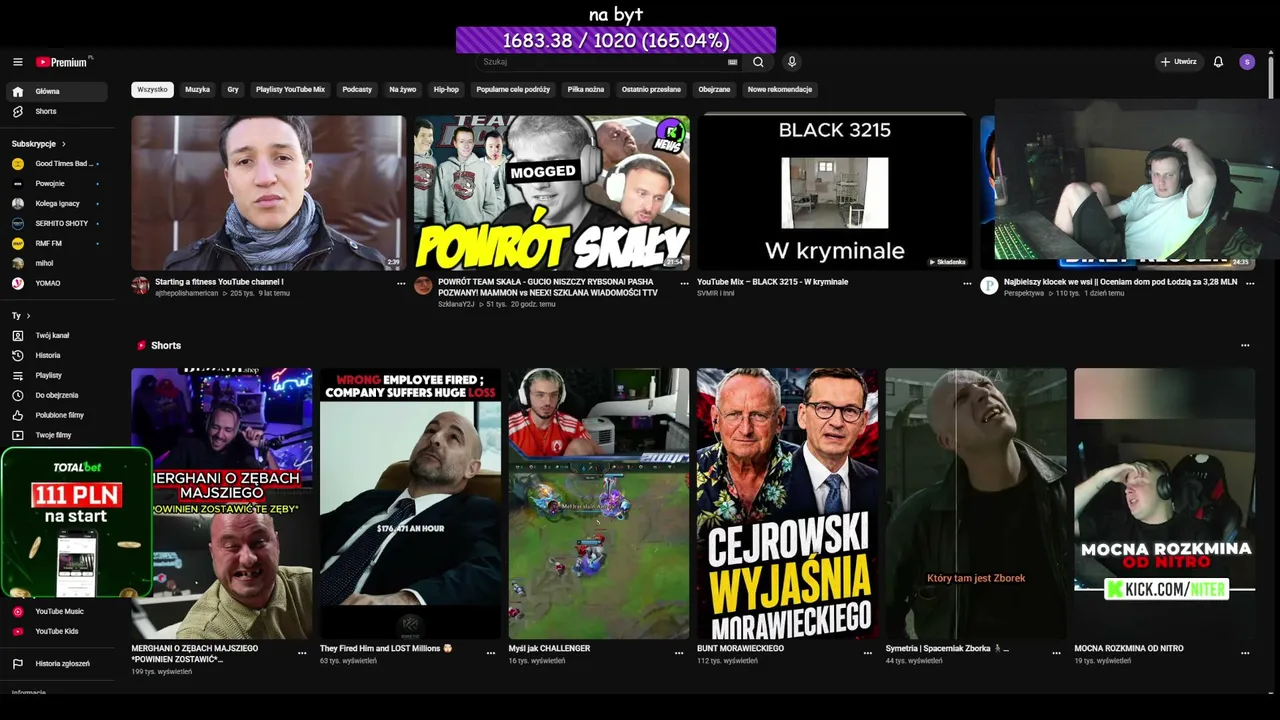Select the Podcasty filter chip

pos(357,89)
